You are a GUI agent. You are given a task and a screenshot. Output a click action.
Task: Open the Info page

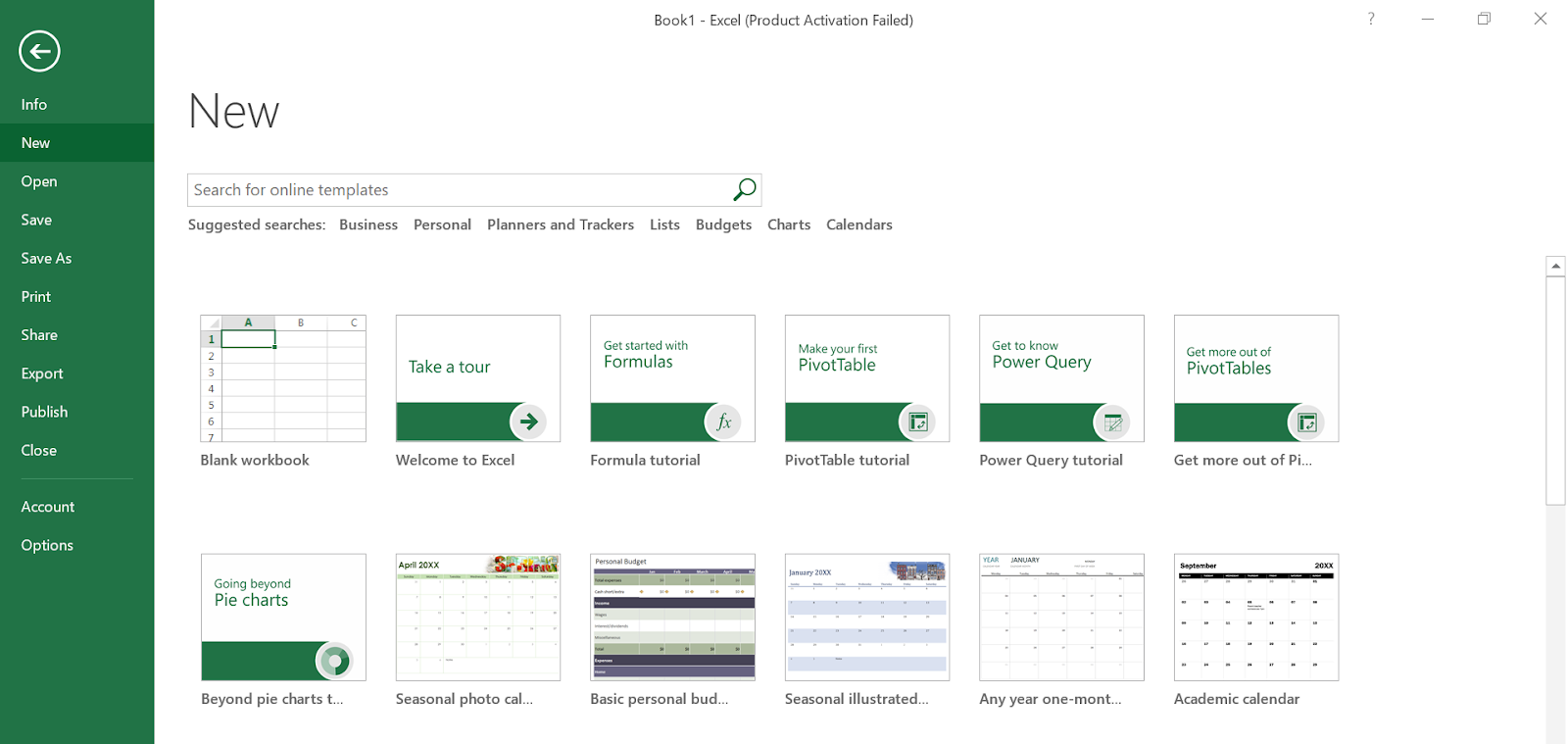(76, 104)
